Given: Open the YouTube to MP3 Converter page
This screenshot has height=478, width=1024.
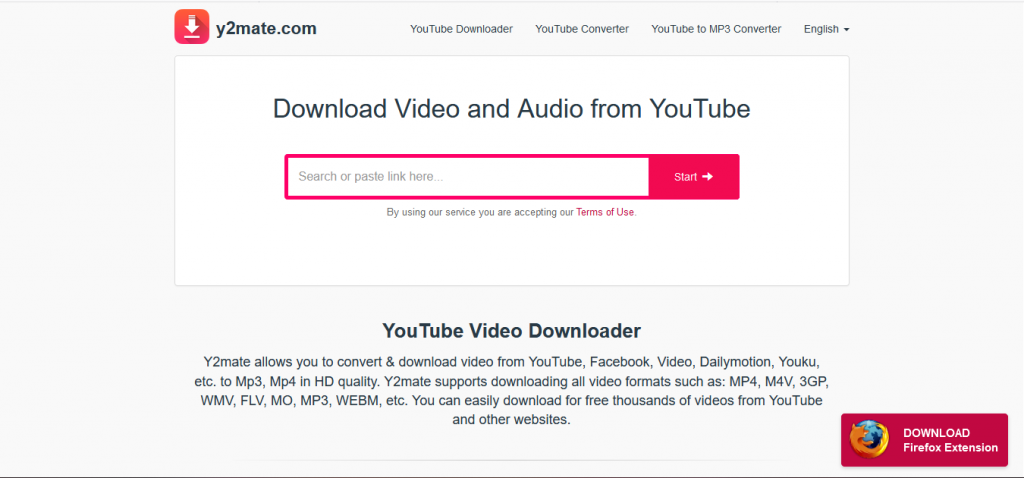Looking at the screenshot, I should coord(716,29).
